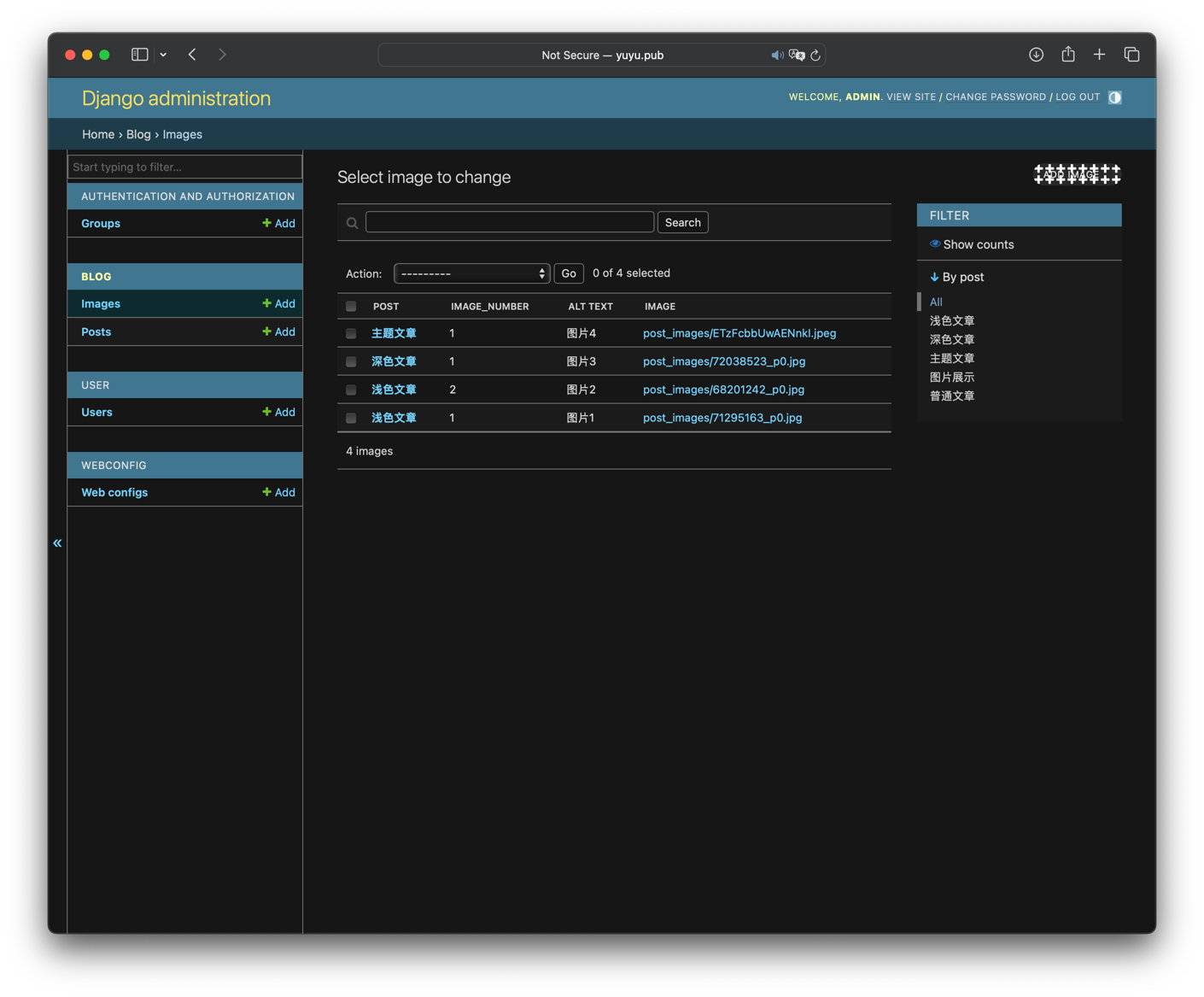Viewport: 1204px width, 997px height.
Task: Open 深色文章 image entry
Action: point(394,361)
